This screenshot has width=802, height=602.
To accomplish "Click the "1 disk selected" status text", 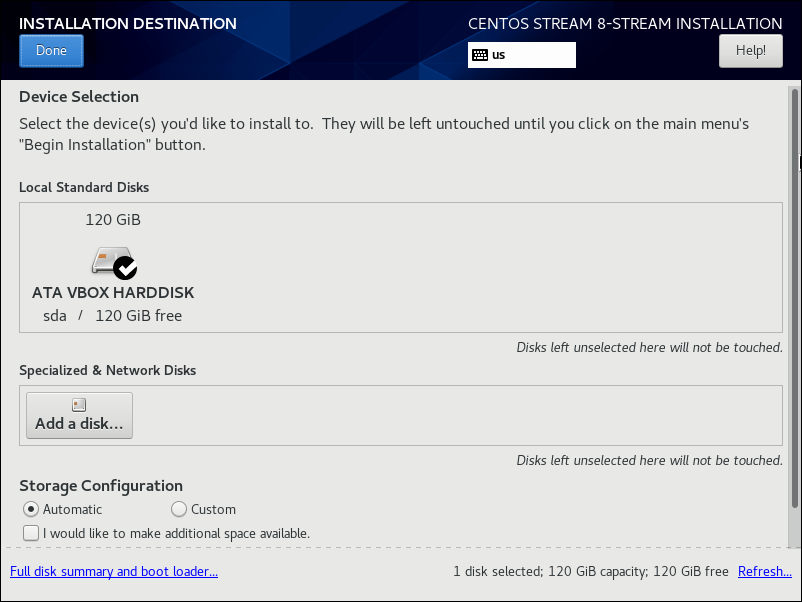I will point(500,572).
